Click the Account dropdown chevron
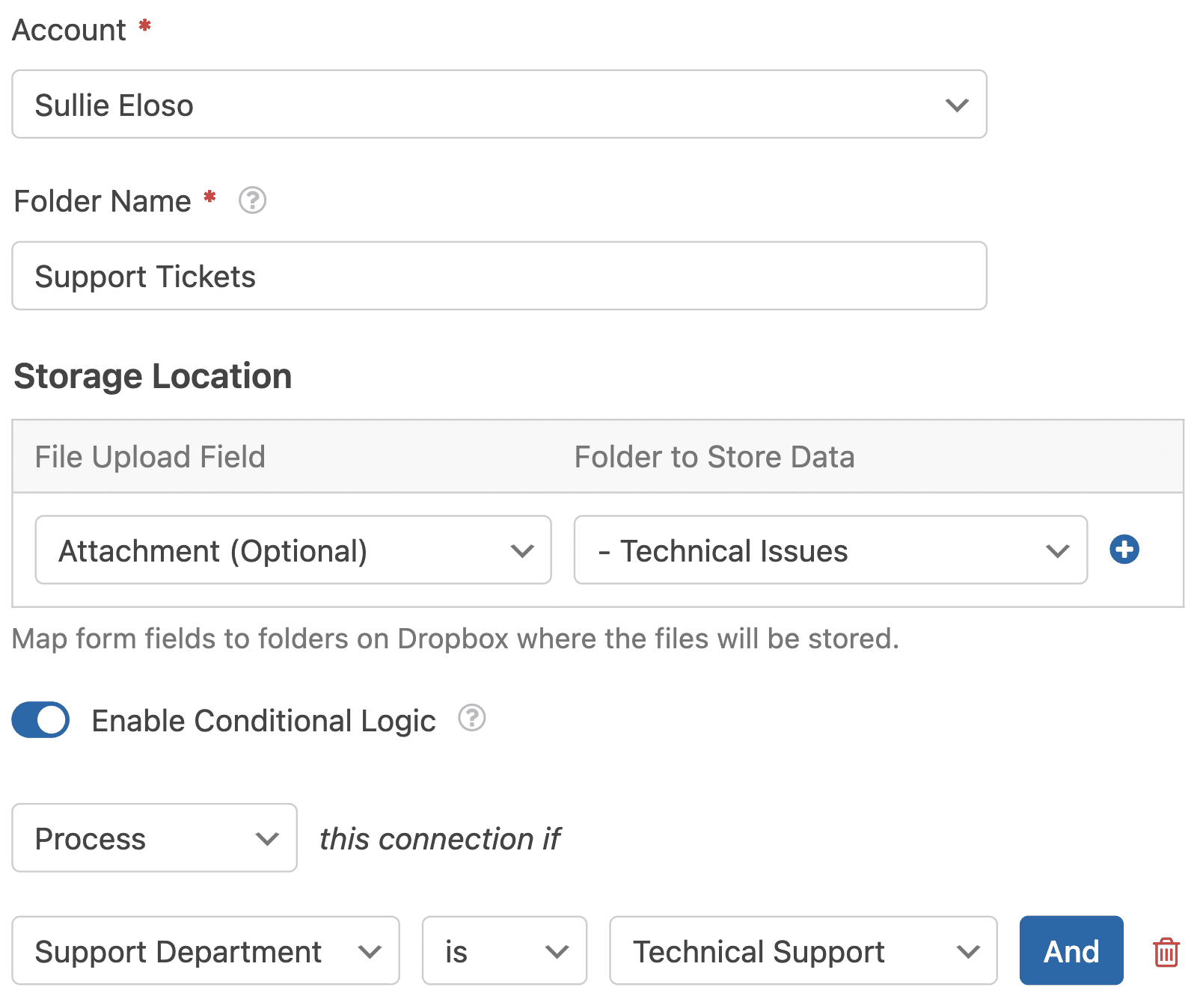Image resolution: width=1197 pixels, height=1008 pixels. click(x=957, y=105)
